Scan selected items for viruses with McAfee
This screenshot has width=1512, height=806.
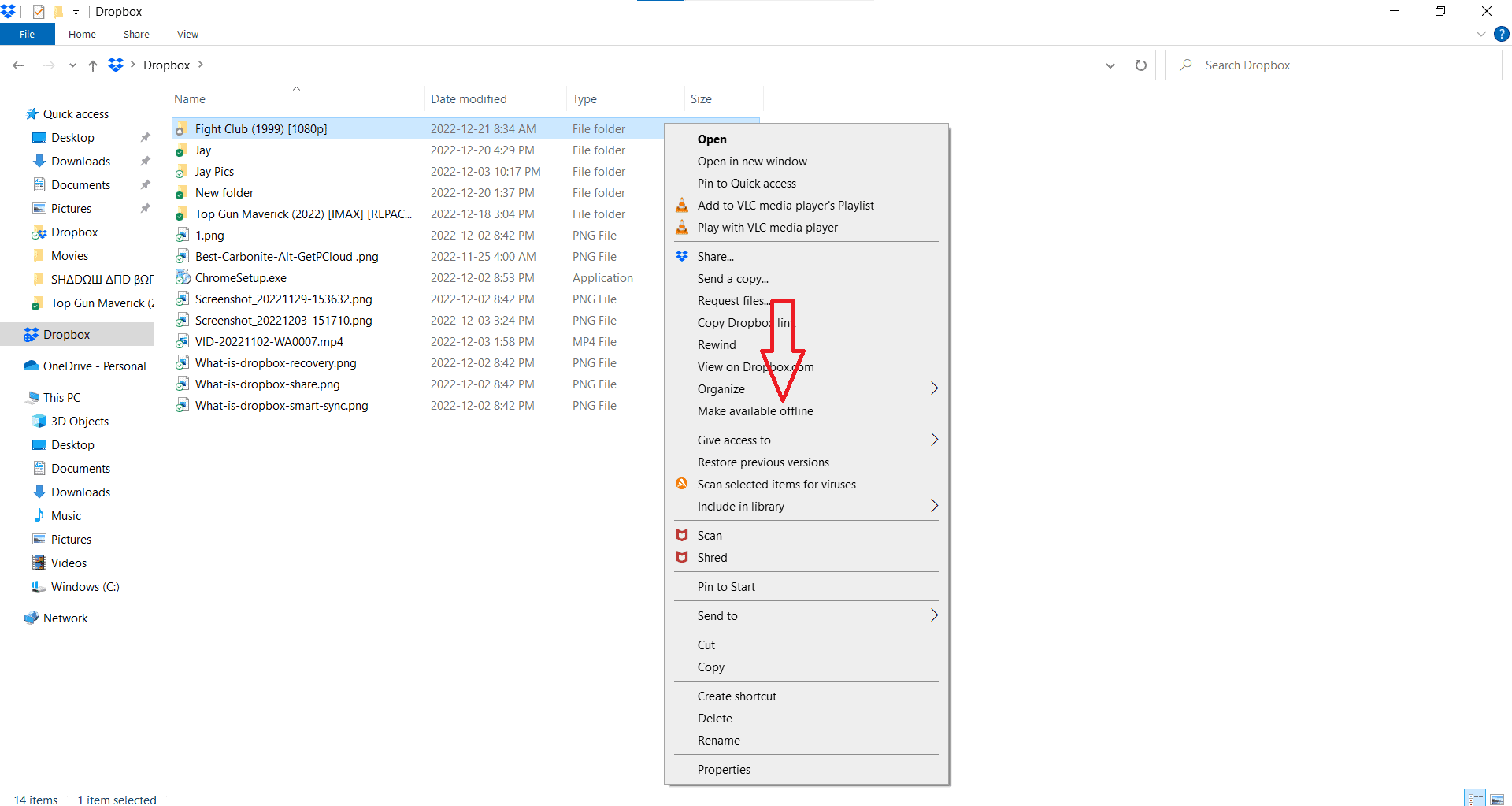click(x=776, y=484)
